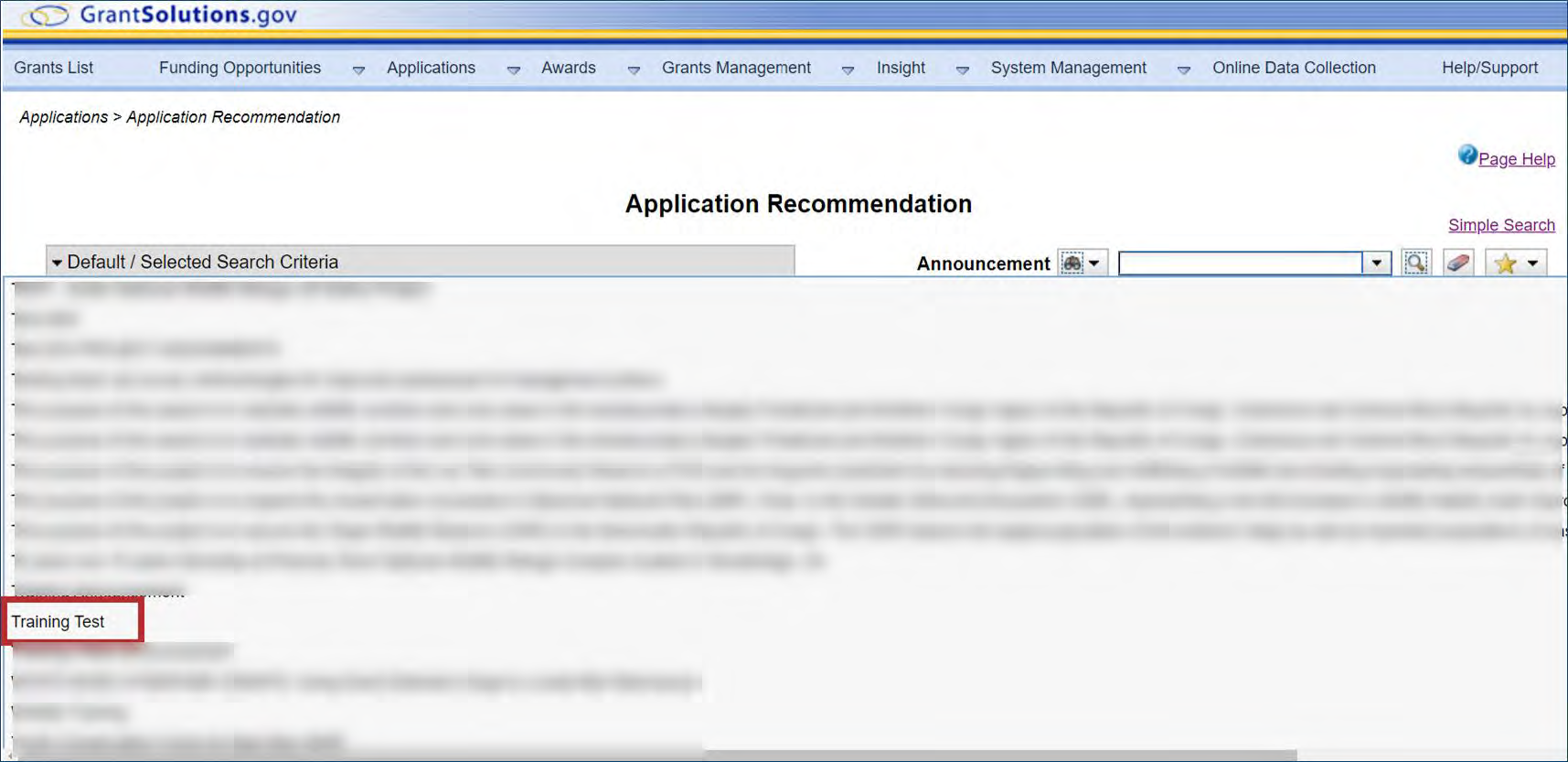
Task: Select the Insight menu item
Action: click(x=901, y=68)
